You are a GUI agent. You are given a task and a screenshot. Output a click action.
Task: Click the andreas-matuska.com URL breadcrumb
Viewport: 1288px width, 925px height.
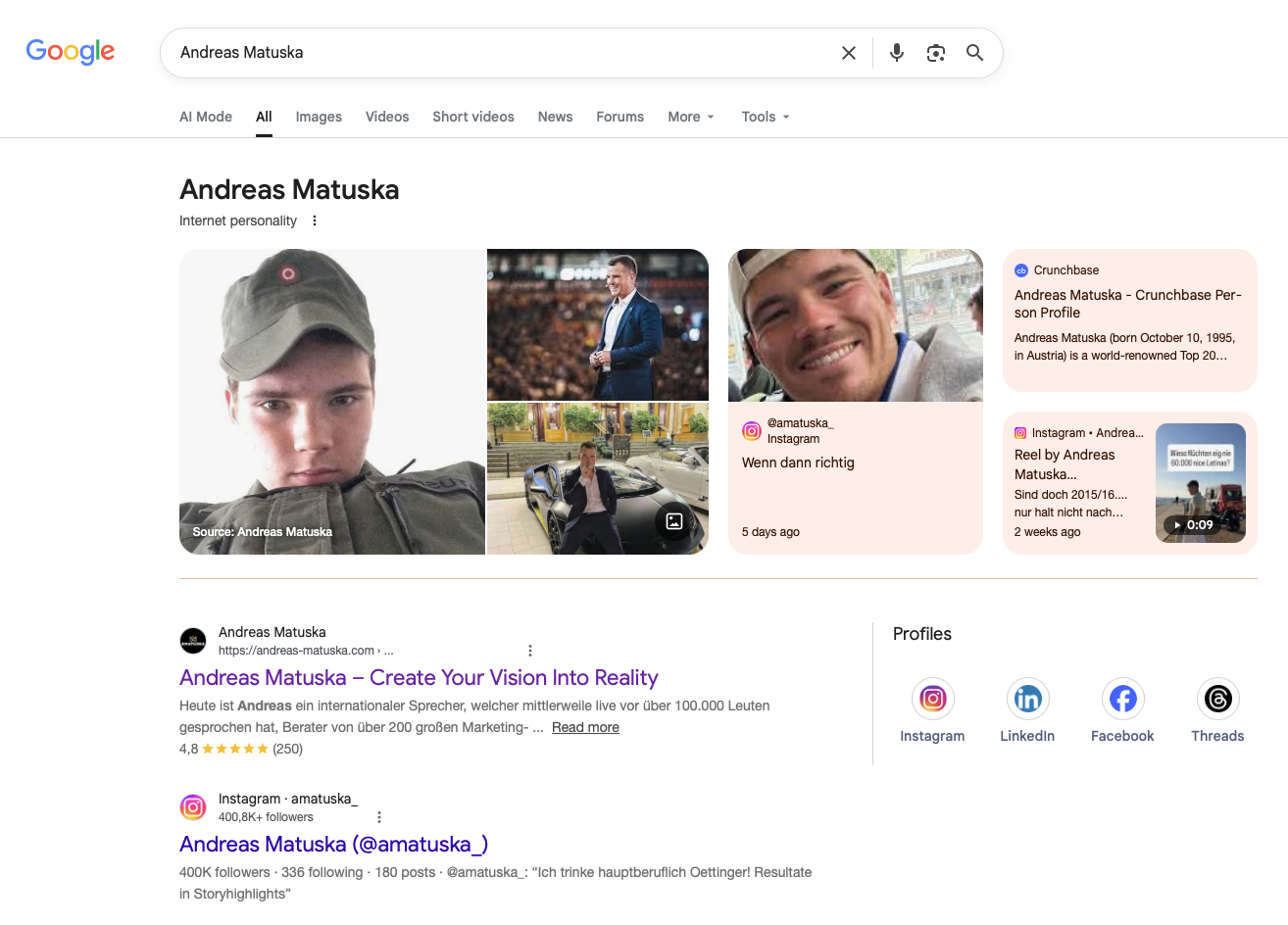click(x=306, y=651)
